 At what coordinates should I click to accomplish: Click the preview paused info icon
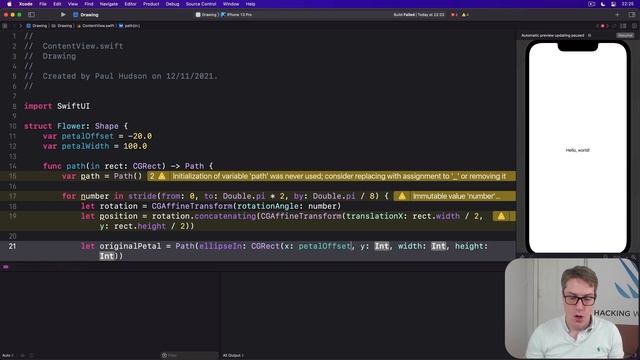(x=589, y=36)
